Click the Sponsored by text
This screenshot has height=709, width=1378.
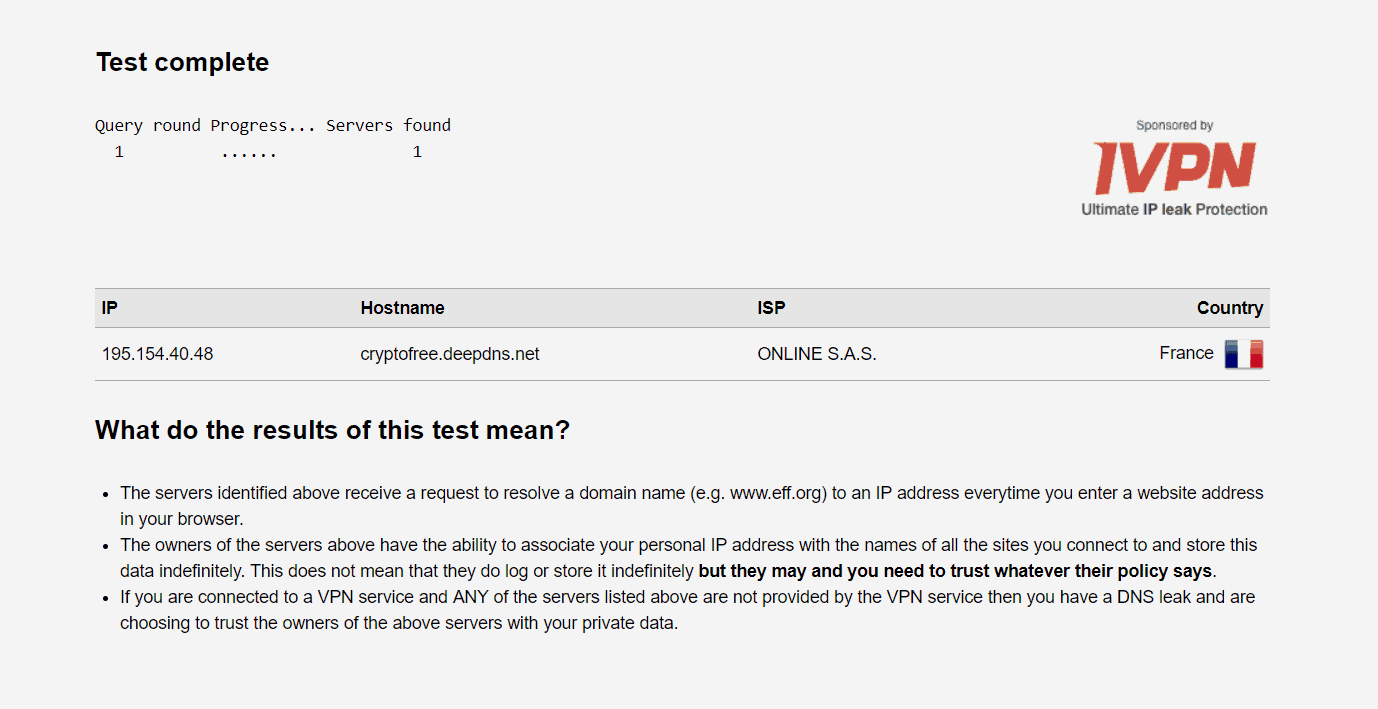pyautogui.click(x=1174, y=126)
